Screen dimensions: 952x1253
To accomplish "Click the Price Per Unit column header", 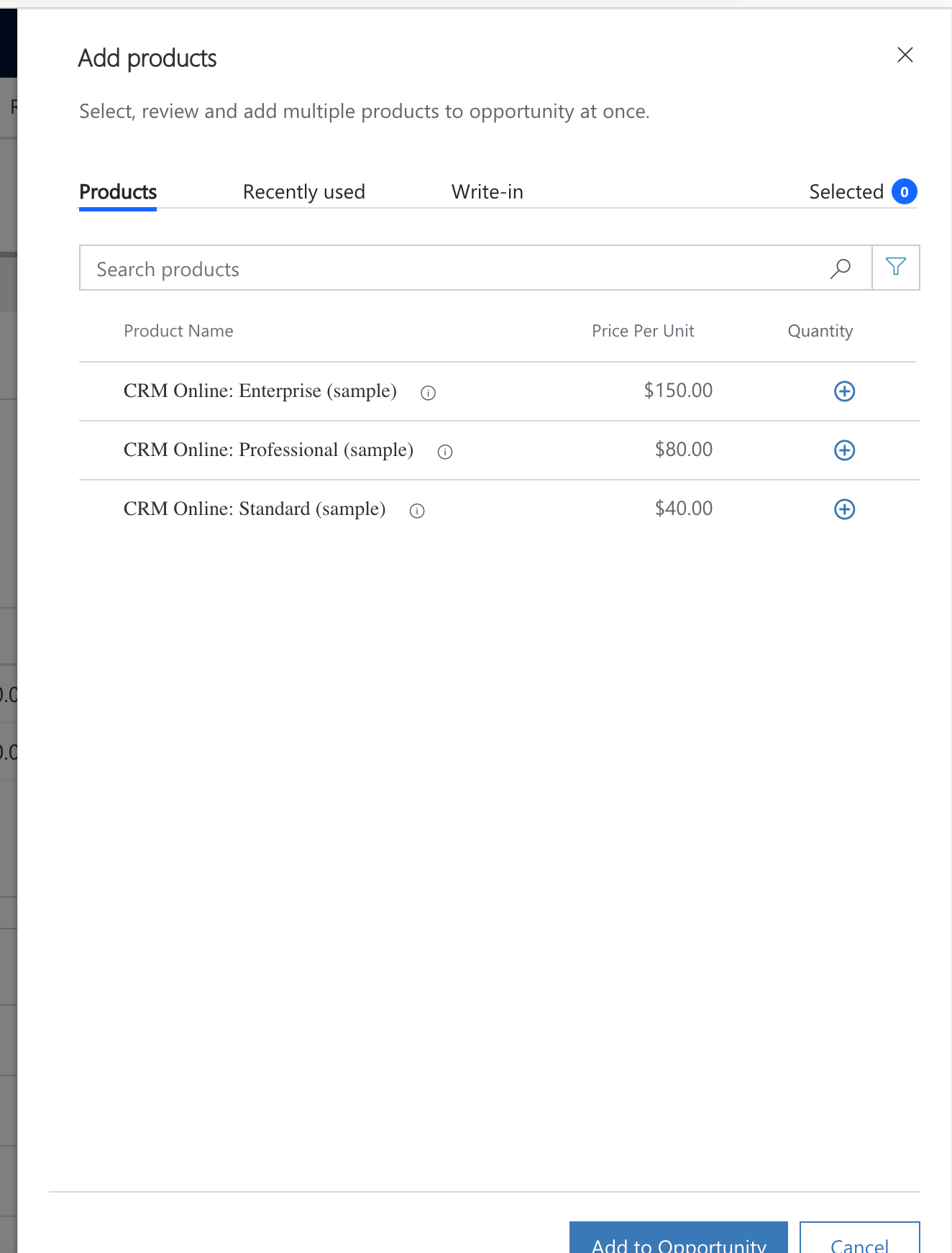I will coord(643,331).
